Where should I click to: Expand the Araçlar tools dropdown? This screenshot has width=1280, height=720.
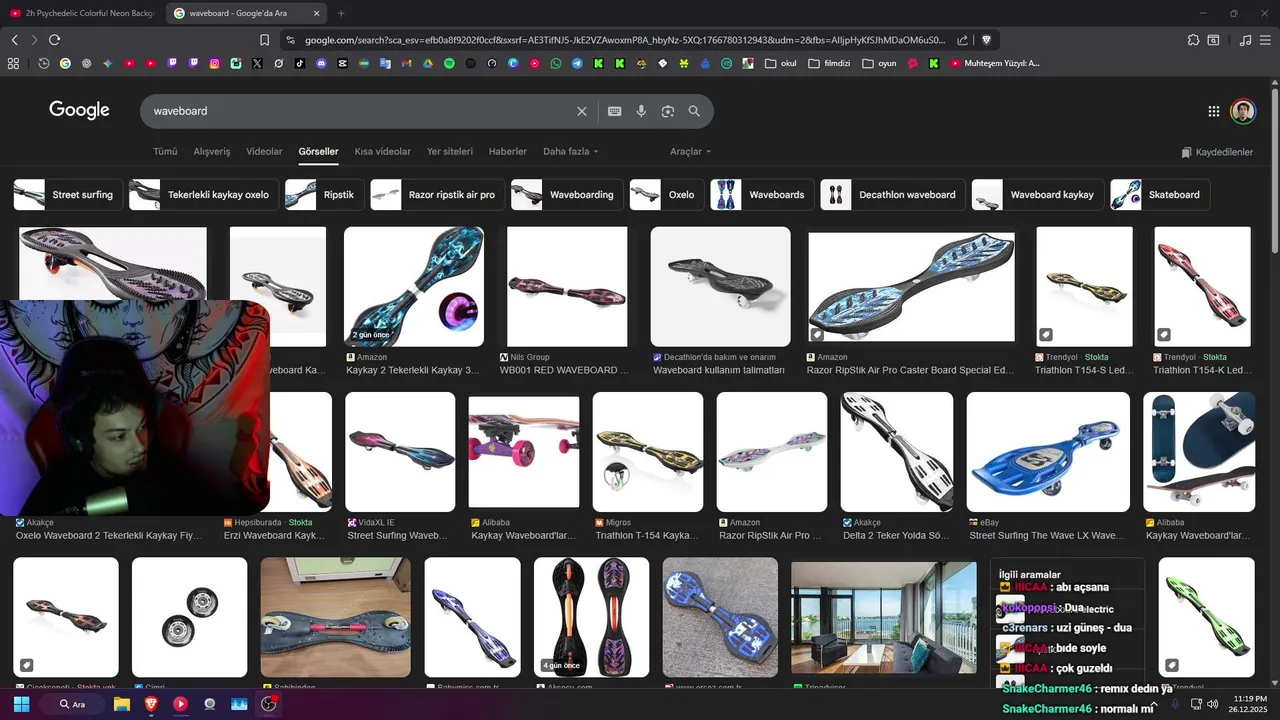690,152
